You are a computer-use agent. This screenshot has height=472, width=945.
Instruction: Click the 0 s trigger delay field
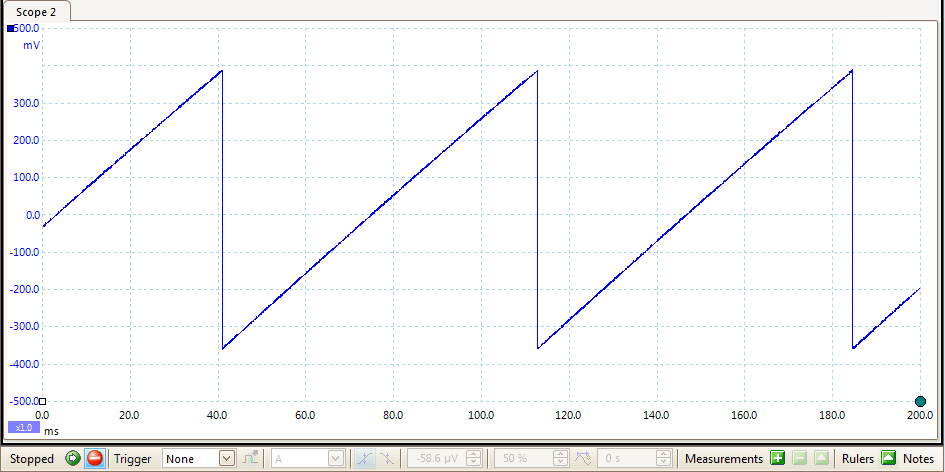[x=628, y=459]
